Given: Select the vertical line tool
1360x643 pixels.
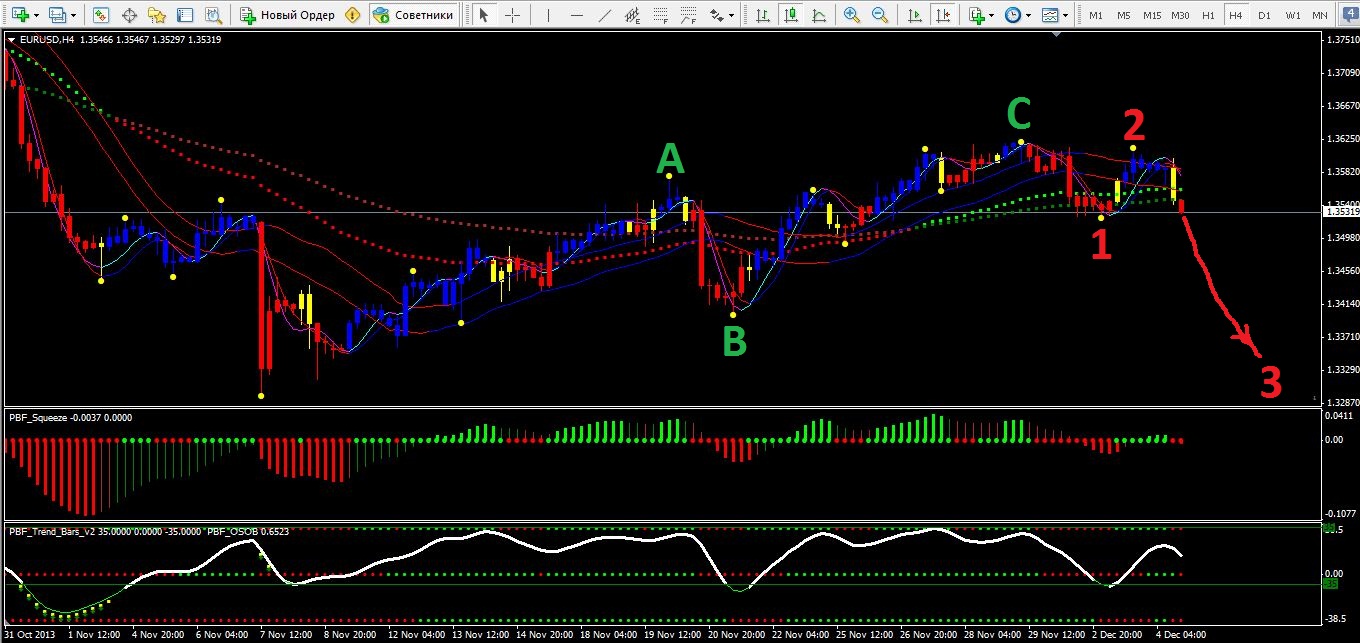Looking at the screenshot, I should coord(549,15).
